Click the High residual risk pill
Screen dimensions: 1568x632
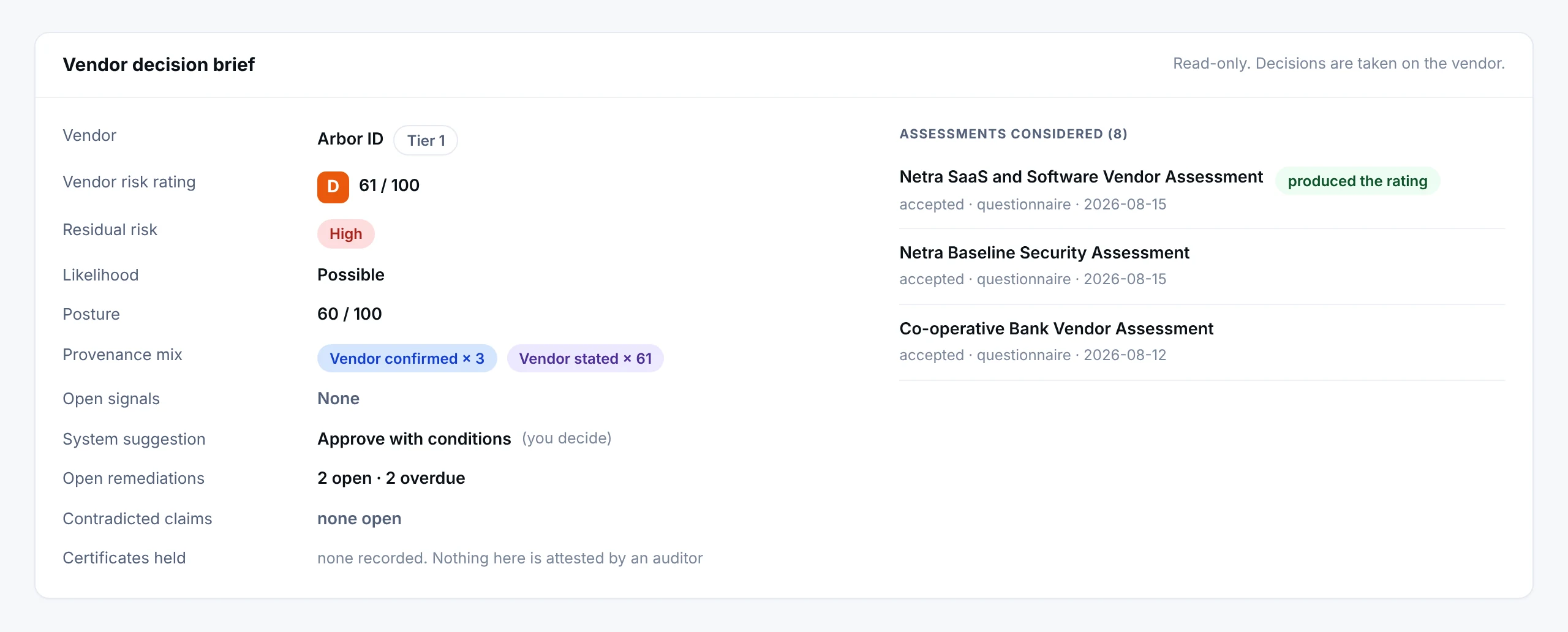tap(345, 234)
